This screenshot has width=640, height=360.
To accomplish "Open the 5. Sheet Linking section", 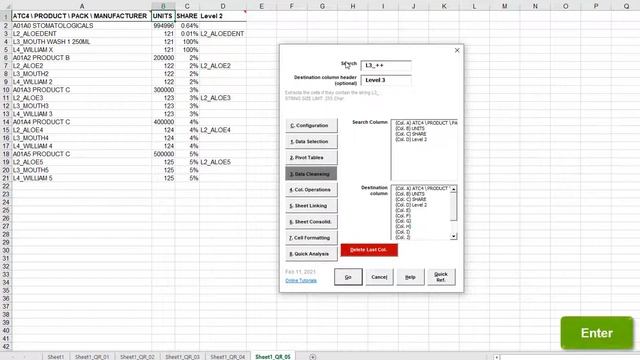I will coord(311,206).
